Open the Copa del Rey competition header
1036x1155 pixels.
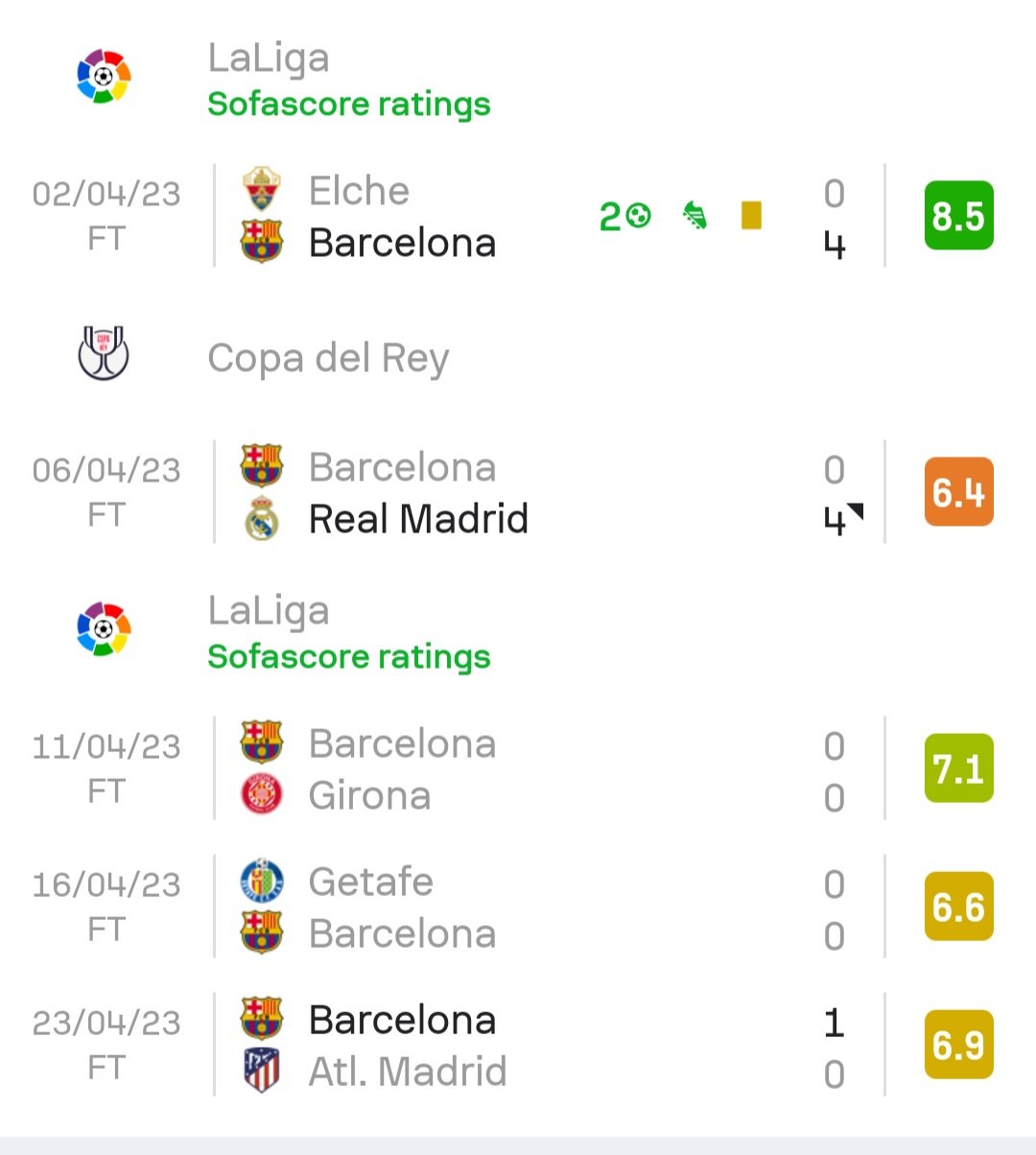coord(328,358)
